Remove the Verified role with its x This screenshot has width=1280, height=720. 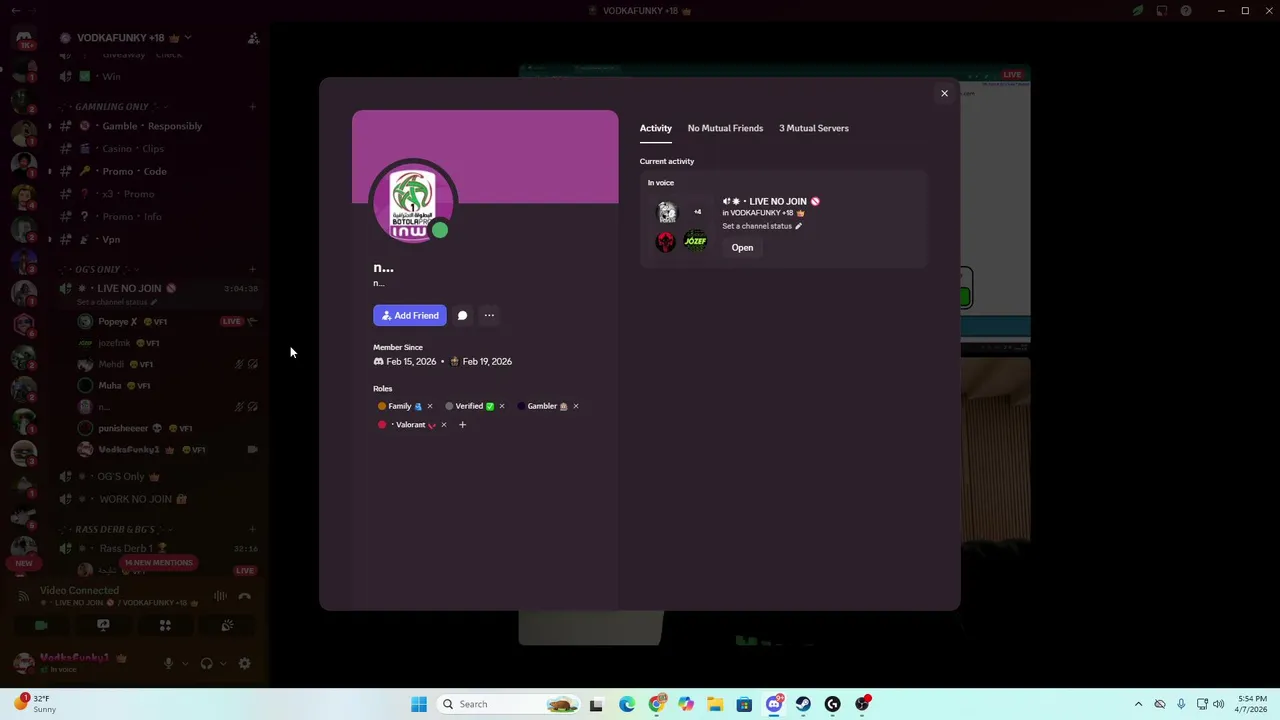coord(501,406)
